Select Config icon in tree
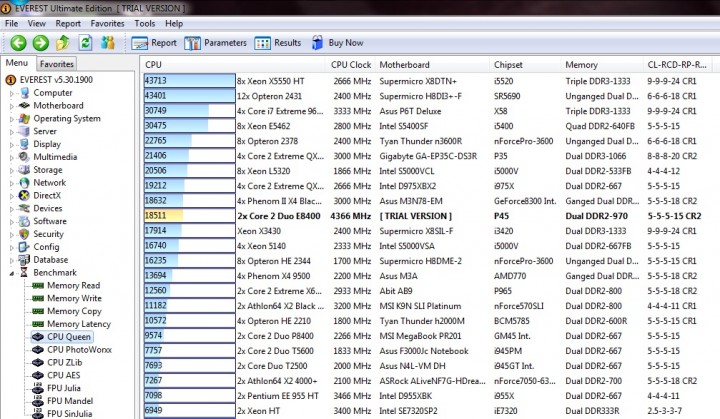720x419 pixels. click(x=24, y=247)
